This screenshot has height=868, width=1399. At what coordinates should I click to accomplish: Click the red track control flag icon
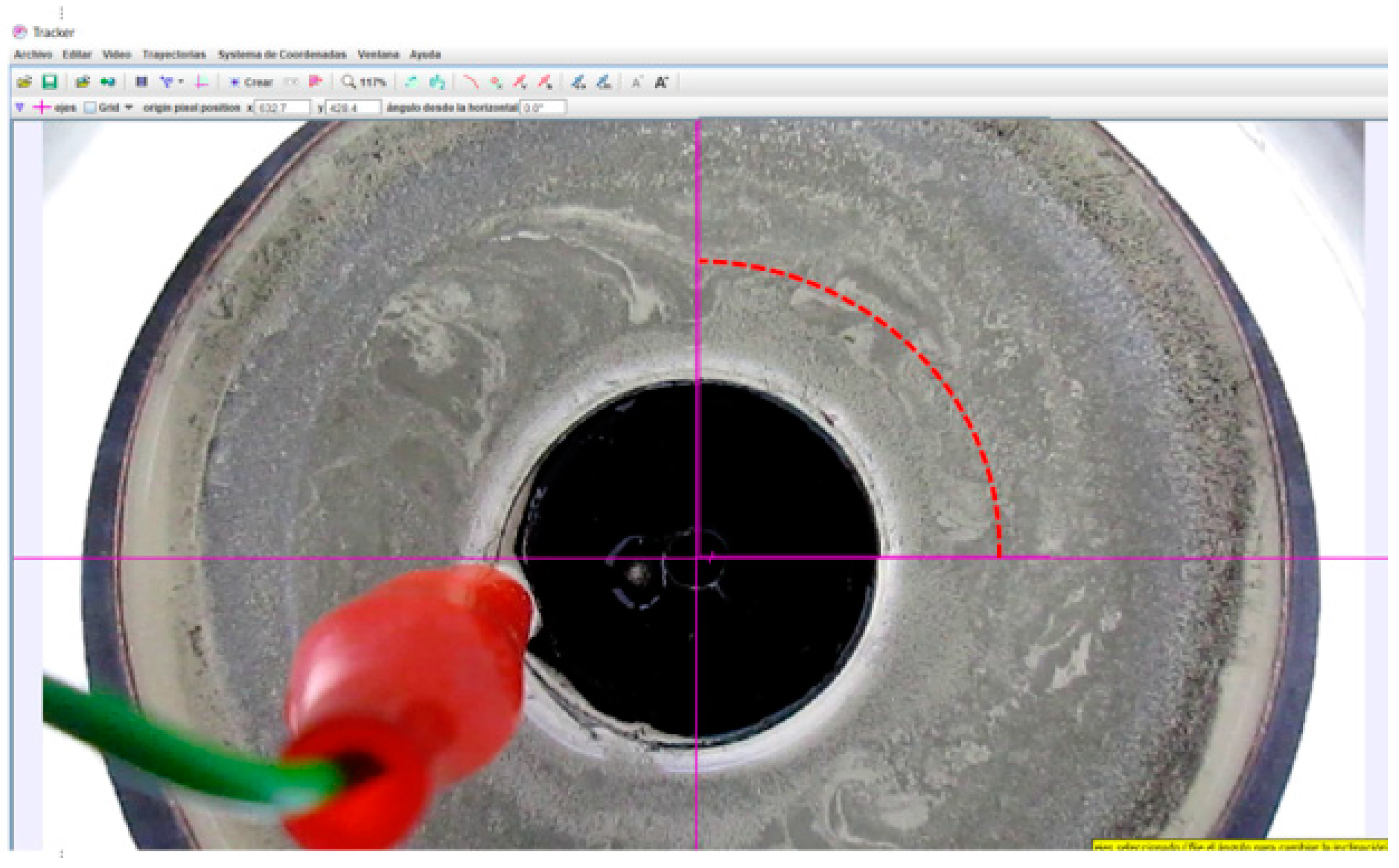[x=316, y=82]
